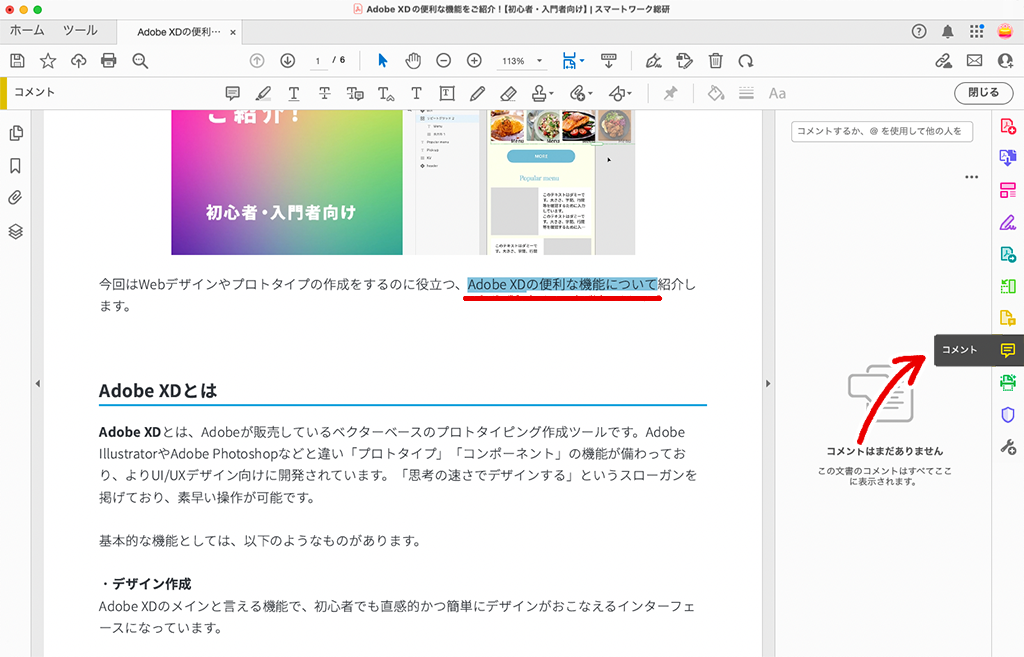
Task: Open the drawing shapes dropdown
Action: click(620, 93)
